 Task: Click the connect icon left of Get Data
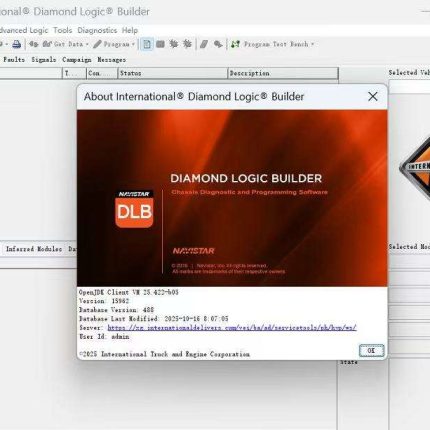33,44
